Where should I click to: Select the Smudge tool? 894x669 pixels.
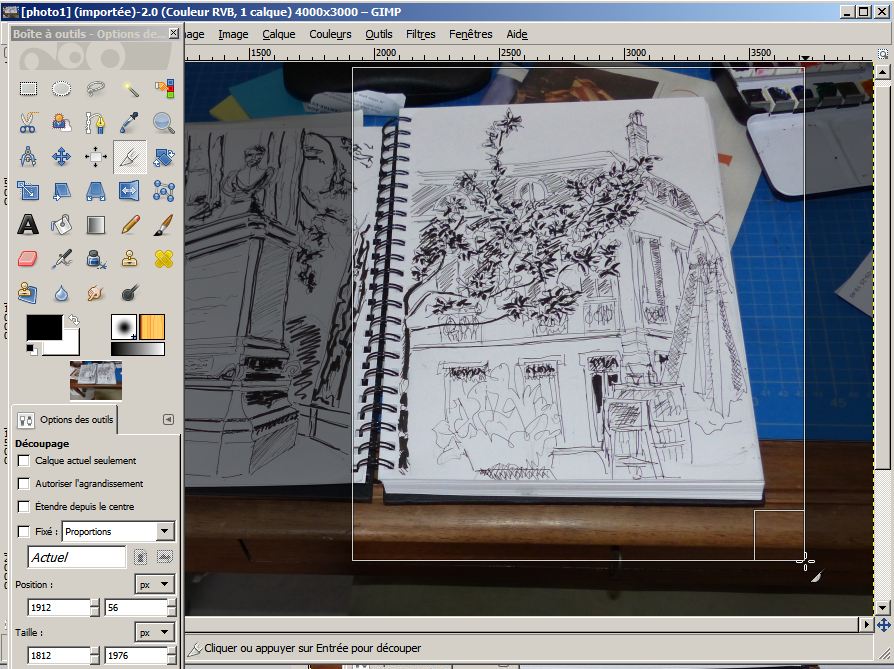point(96,293)
